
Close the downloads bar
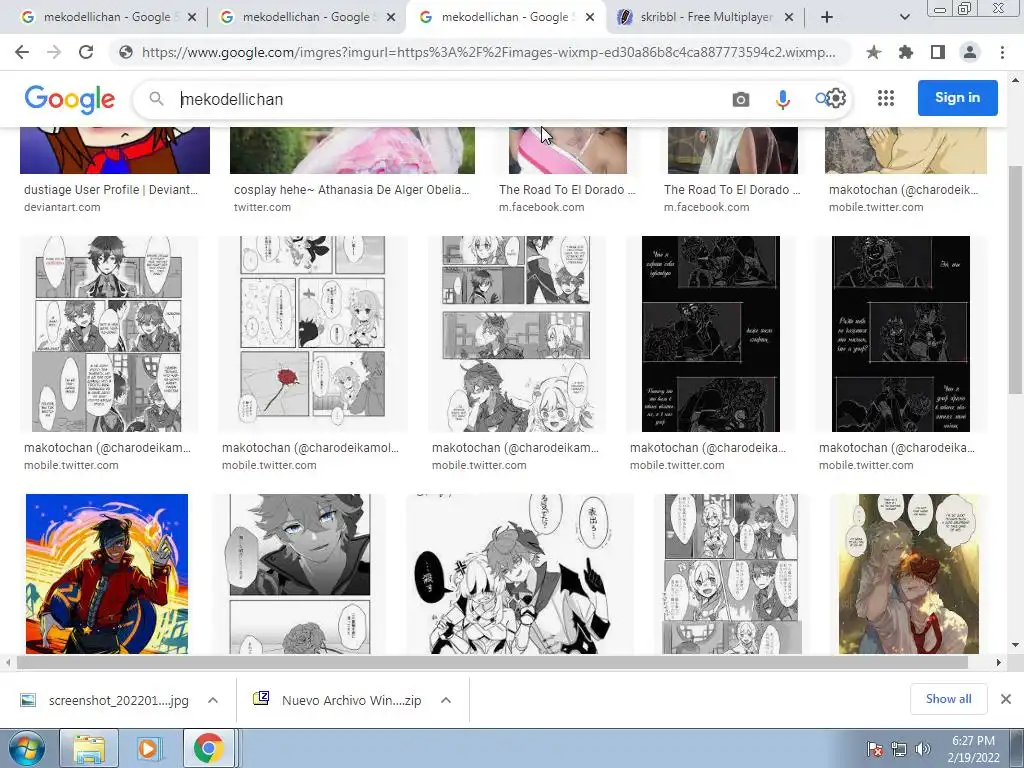click(x=1006, y=699)
